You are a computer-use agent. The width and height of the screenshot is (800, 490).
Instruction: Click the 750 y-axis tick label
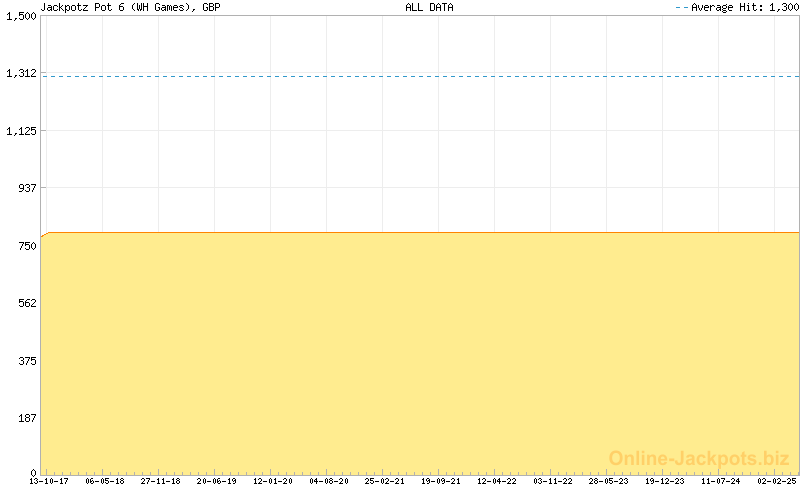click(x=26, y=245)
